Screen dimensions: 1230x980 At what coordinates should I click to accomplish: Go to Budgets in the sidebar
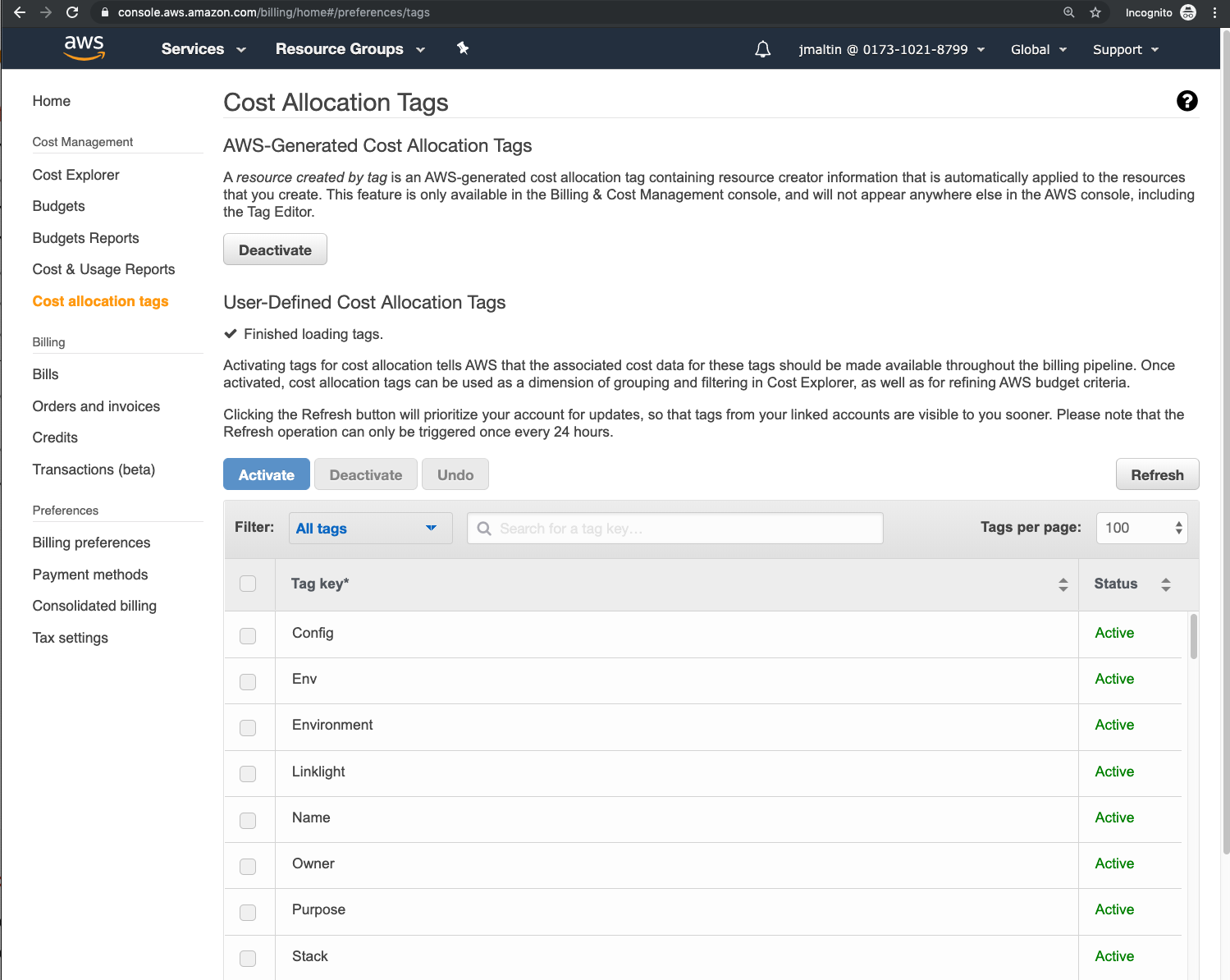(59, 206)
